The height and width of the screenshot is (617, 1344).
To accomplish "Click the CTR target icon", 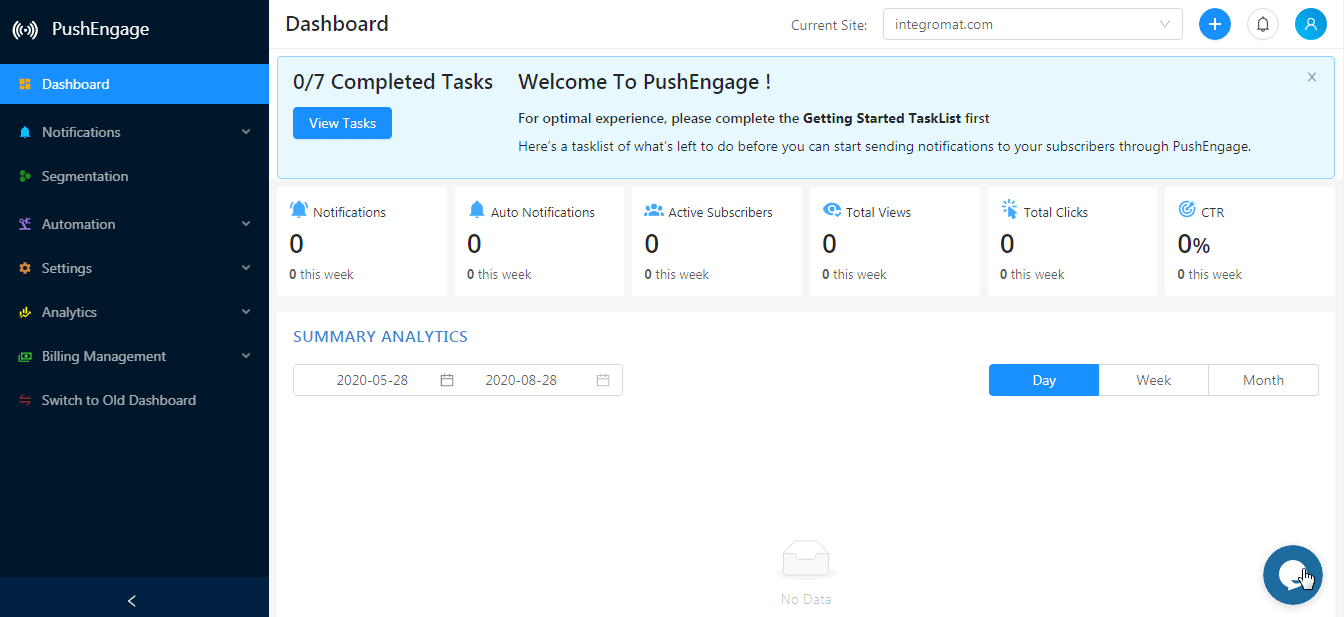I will tap(1187, 210).
